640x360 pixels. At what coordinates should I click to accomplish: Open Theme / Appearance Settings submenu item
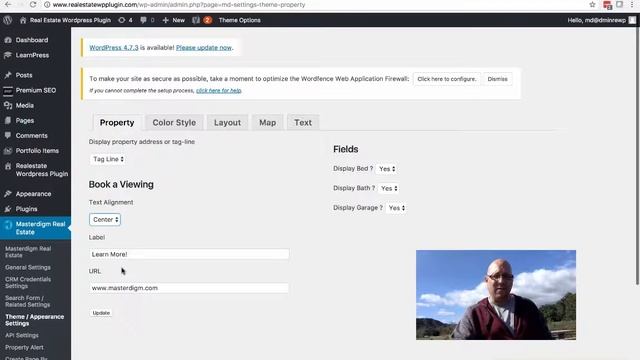click(34, 320)
